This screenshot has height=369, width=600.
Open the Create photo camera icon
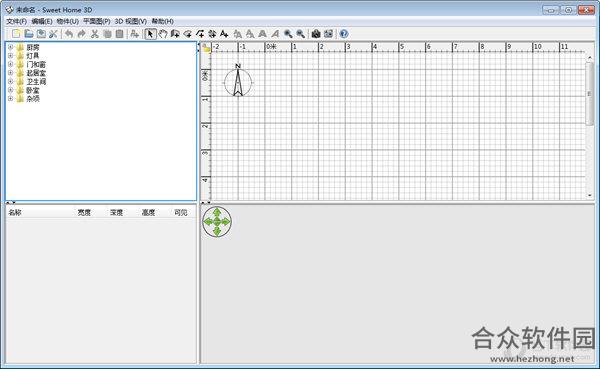click(x=316, y=34)
